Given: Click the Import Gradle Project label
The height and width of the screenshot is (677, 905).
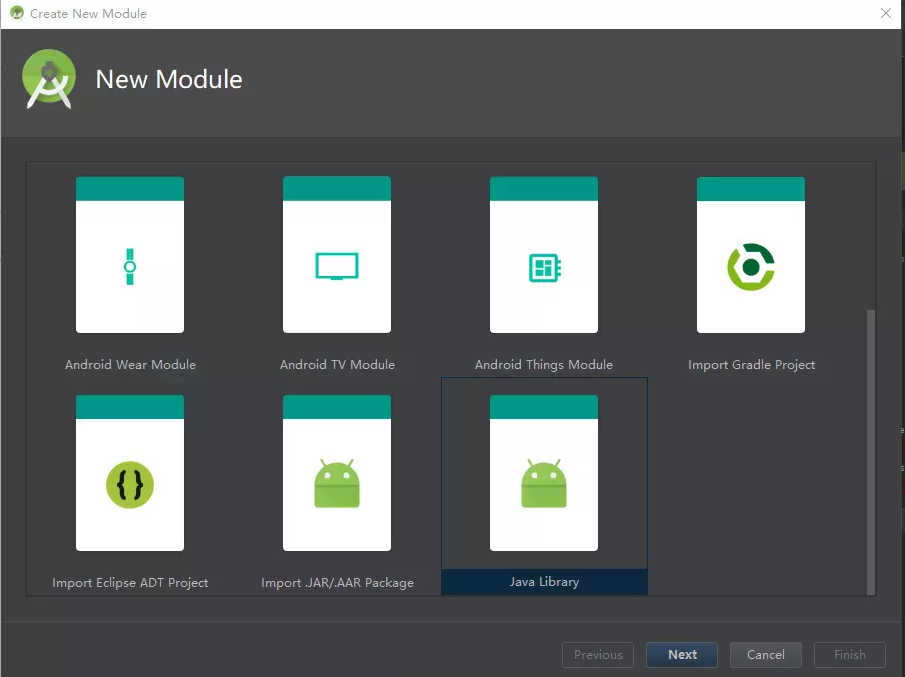Looking at the screenshot, I should coord(751,365).
